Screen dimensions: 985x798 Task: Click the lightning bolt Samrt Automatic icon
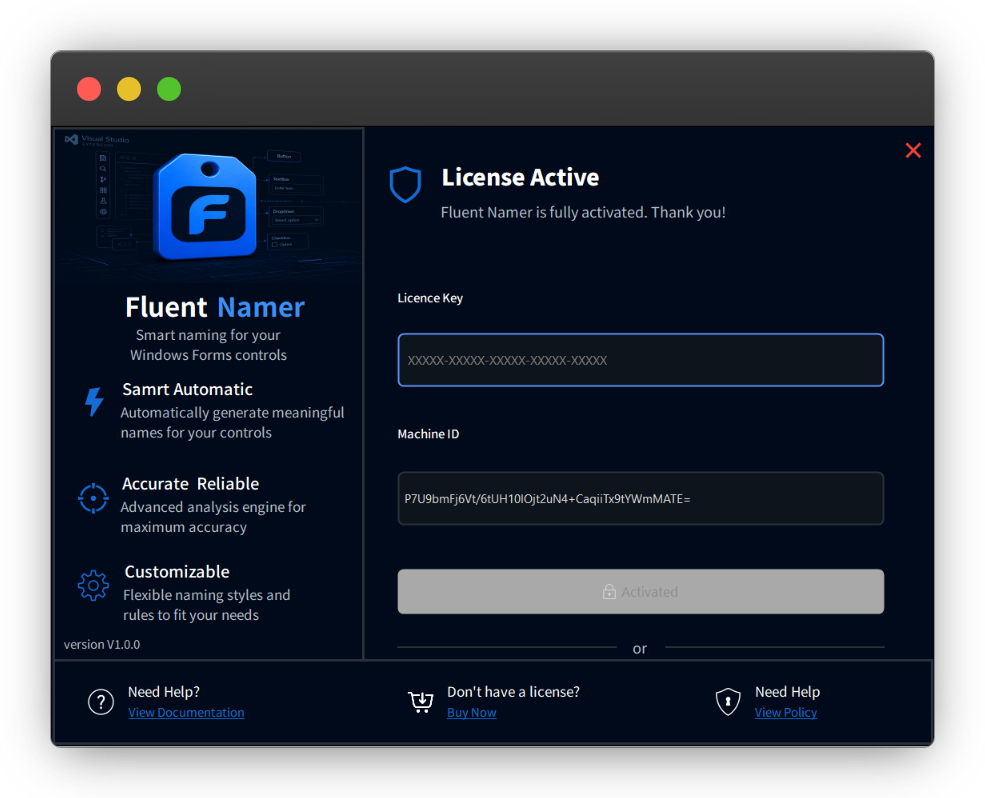(94, 402)
